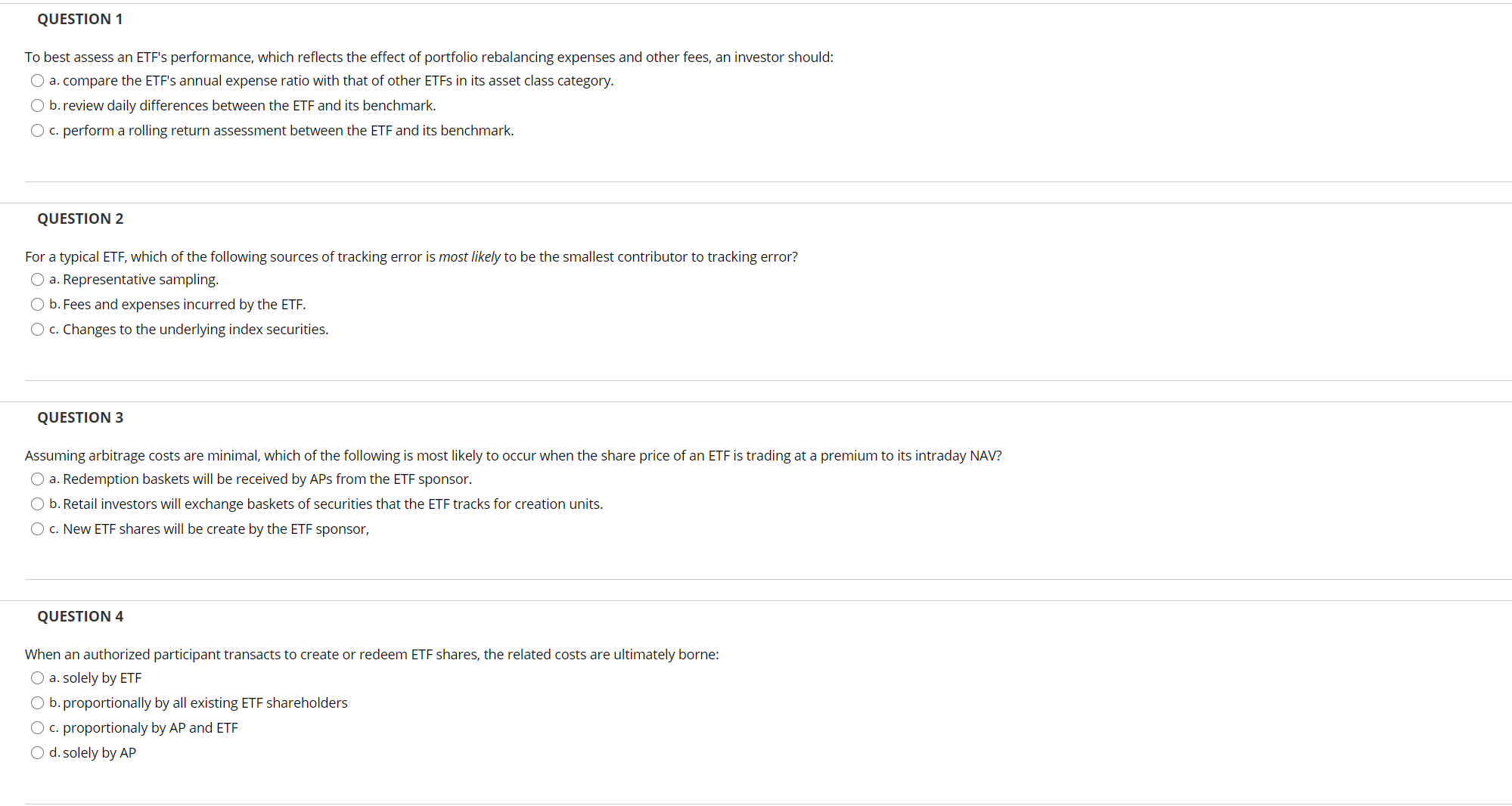Select New ETF shares will be created option
Screen dimensions: 1512x806
tap(37, 529)
